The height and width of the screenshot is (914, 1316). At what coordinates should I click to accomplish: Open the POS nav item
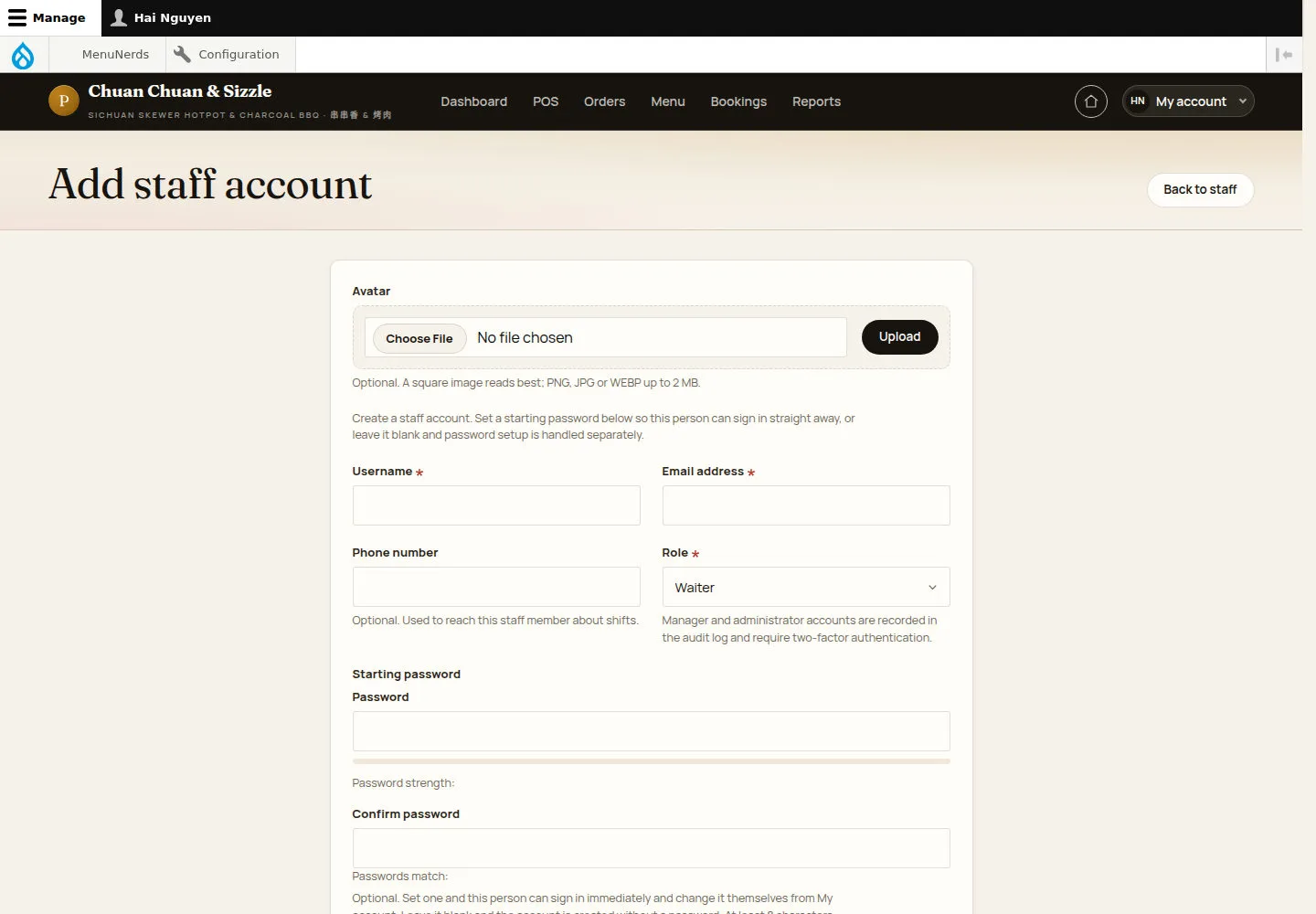[546, 101]
